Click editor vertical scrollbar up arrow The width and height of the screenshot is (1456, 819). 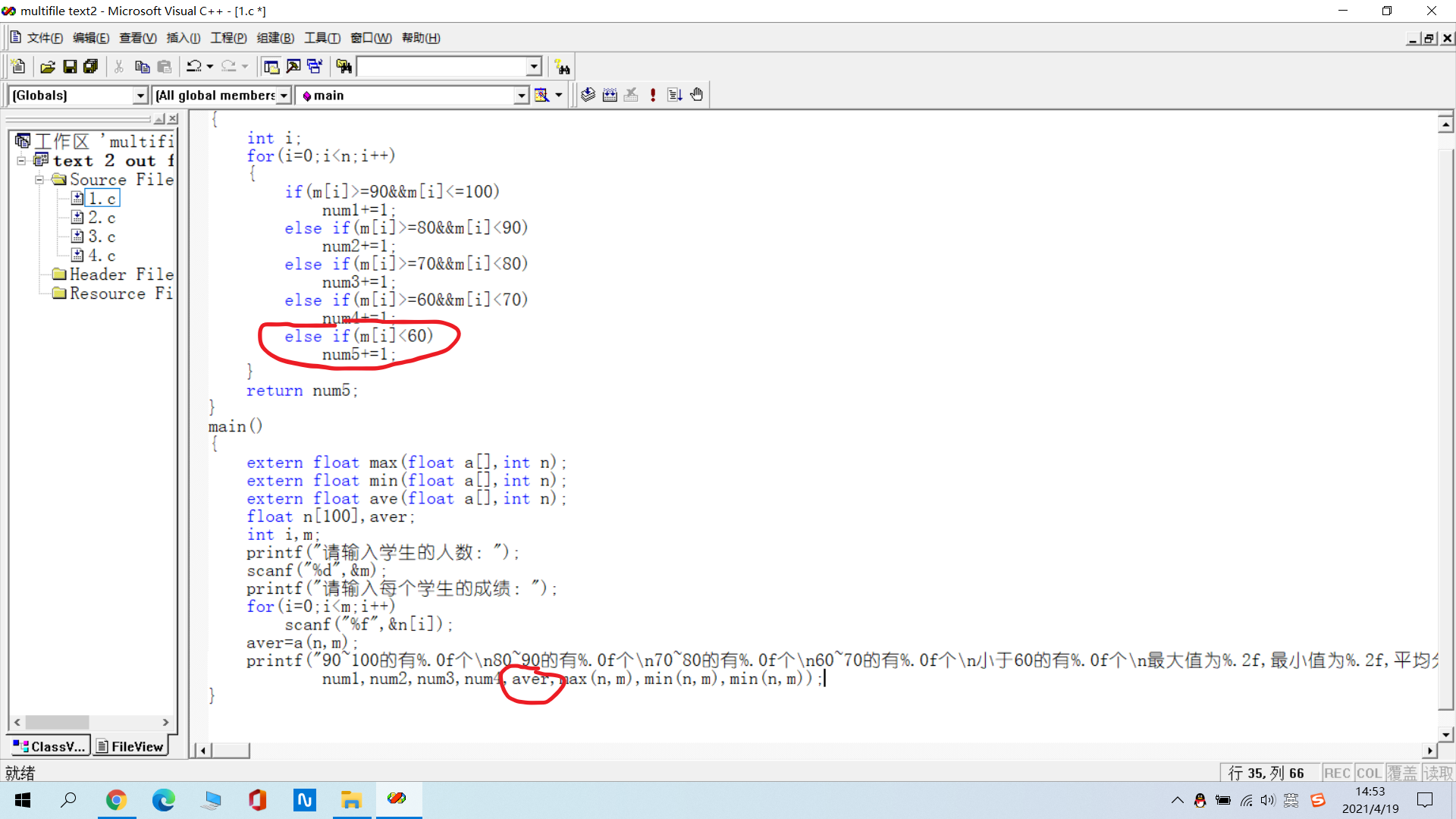[1446, 124]
